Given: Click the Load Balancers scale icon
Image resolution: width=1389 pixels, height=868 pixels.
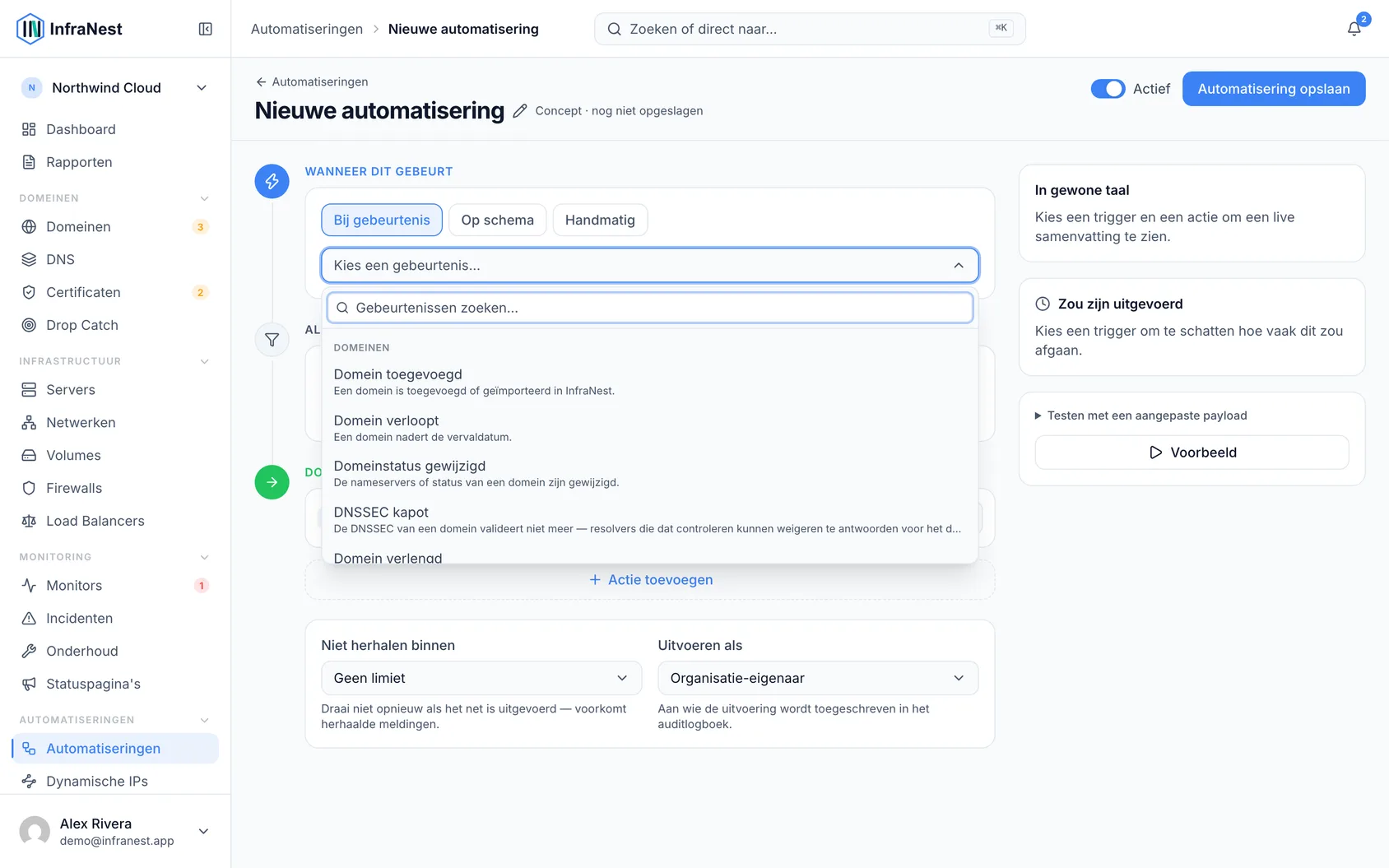Looking at the screenshot, I should pos(29,521).
